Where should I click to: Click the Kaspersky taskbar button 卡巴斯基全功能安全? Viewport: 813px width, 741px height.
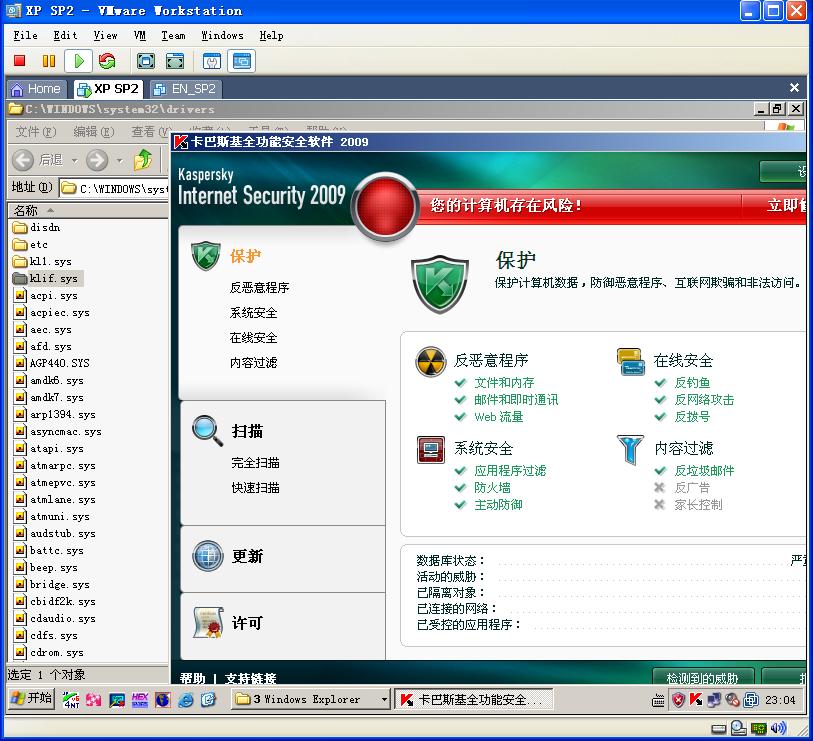tap(474, 700)
